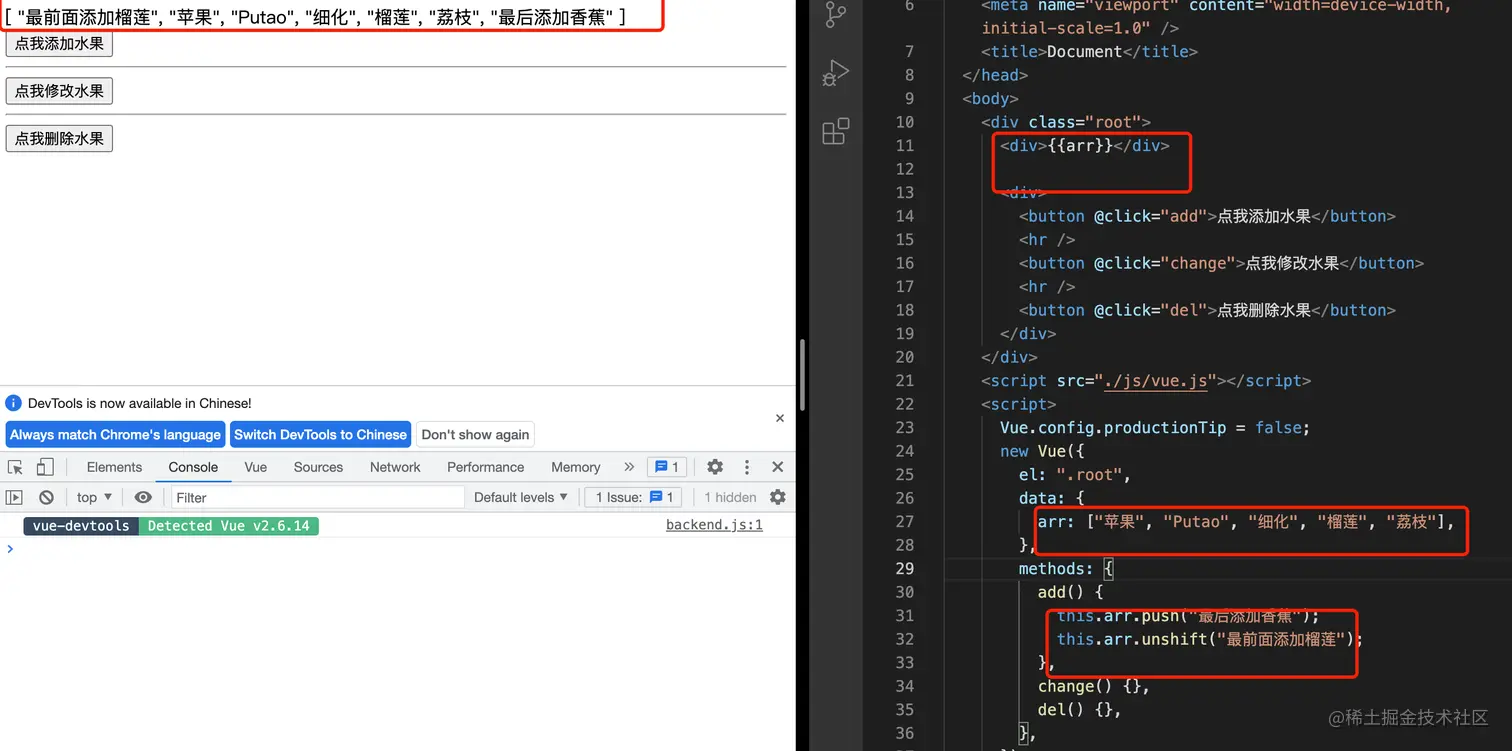Image resolution: width=1512 pixels, height=751 pixels.
Task: Click the '点我添加水果' button on the page
Action: 59,43
